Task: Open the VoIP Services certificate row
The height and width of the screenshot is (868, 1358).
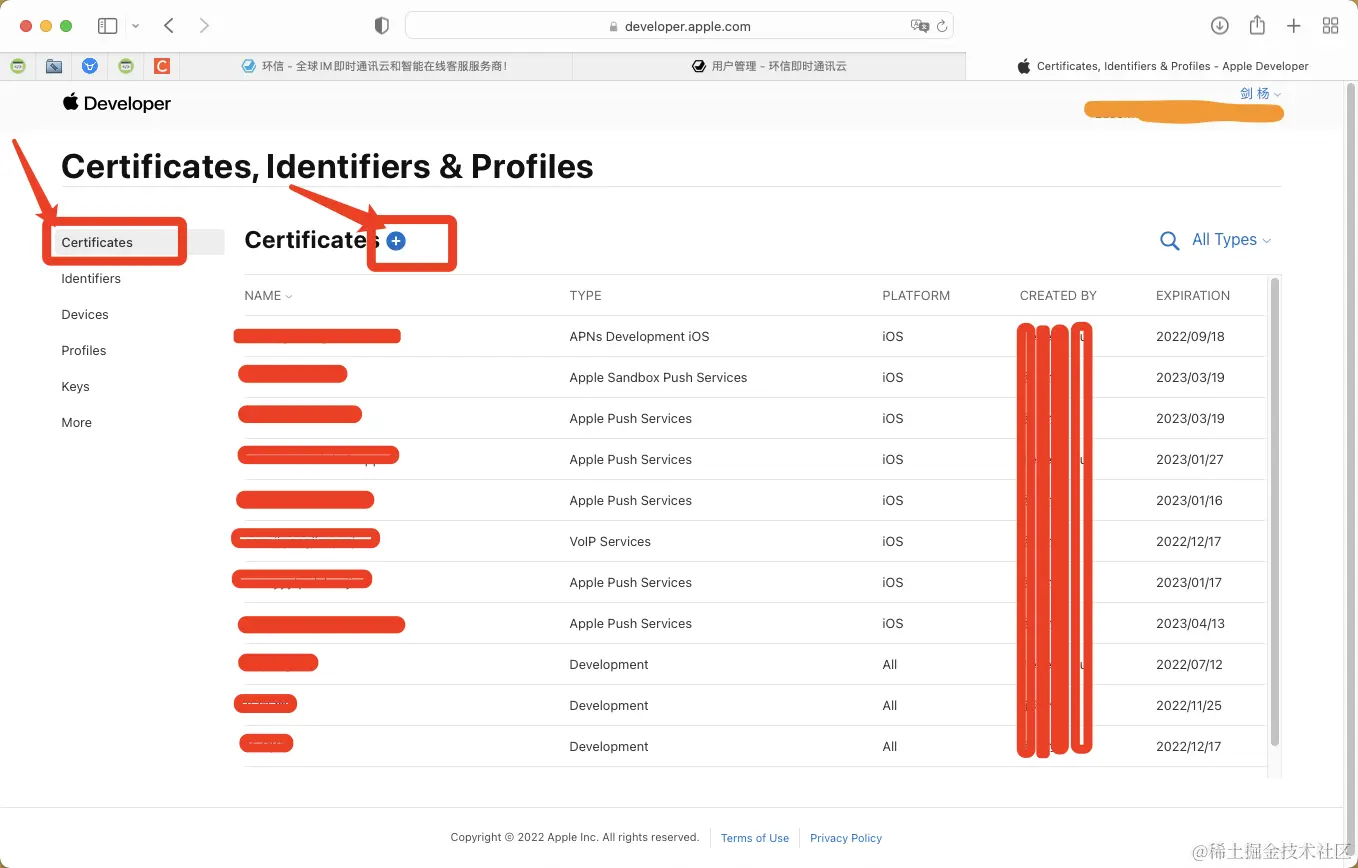Action: (x=754, y=541)
